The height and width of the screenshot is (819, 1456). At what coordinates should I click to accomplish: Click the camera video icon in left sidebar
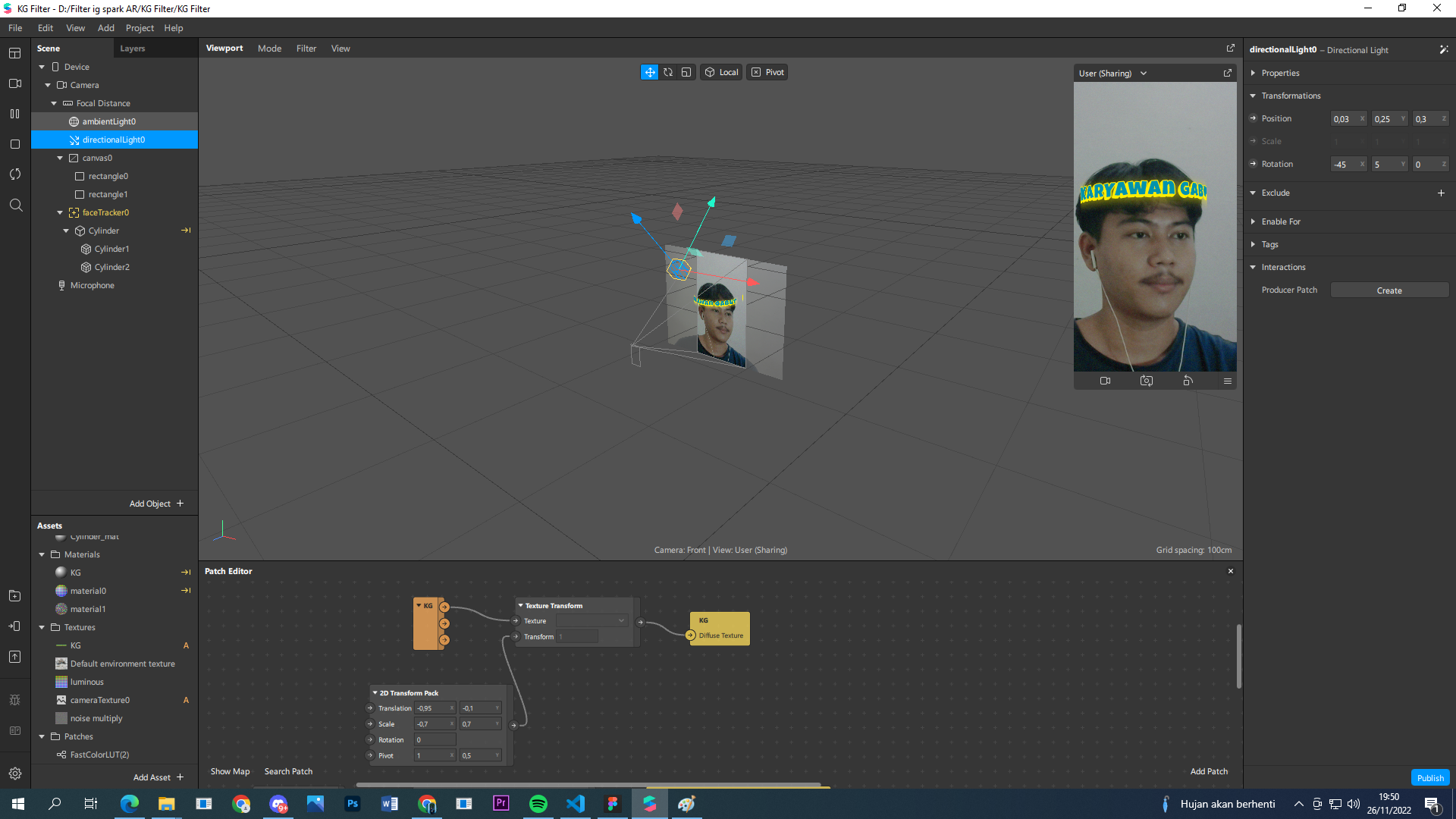pos(15,83)
